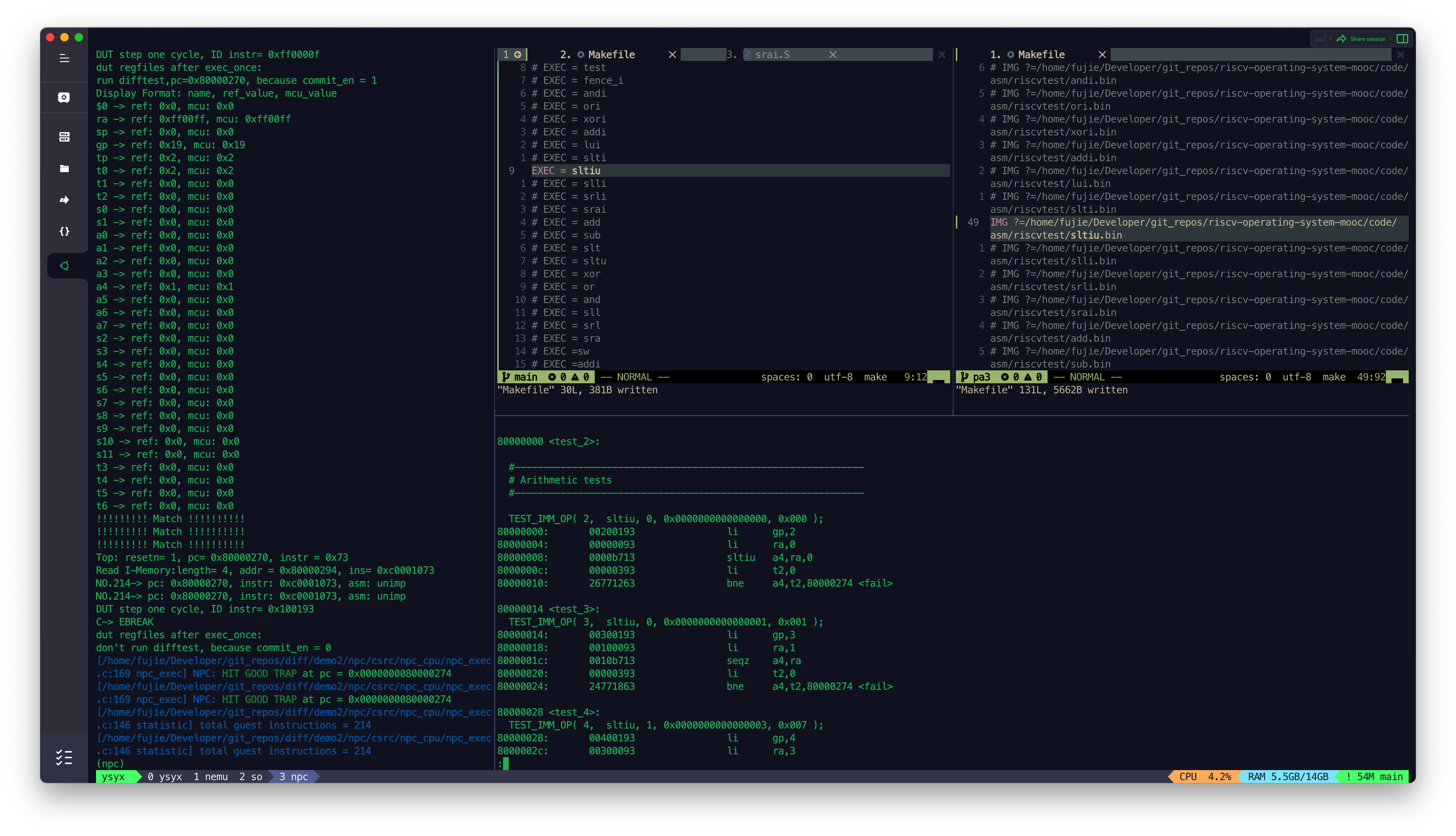Toggle the split-view panel icon

coord(1402,39)
